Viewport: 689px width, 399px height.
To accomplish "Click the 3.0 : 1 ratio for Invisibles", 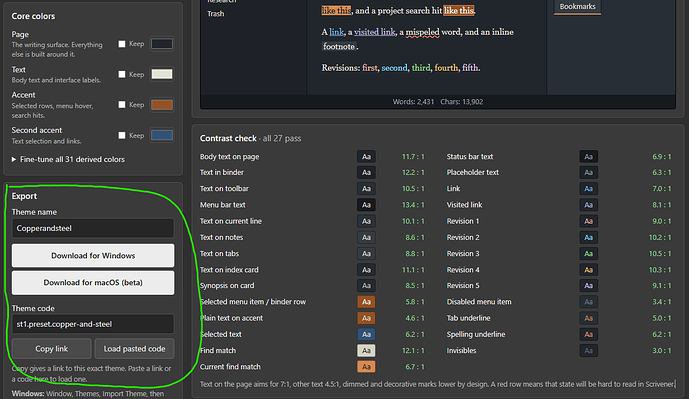I will point(662,351).
